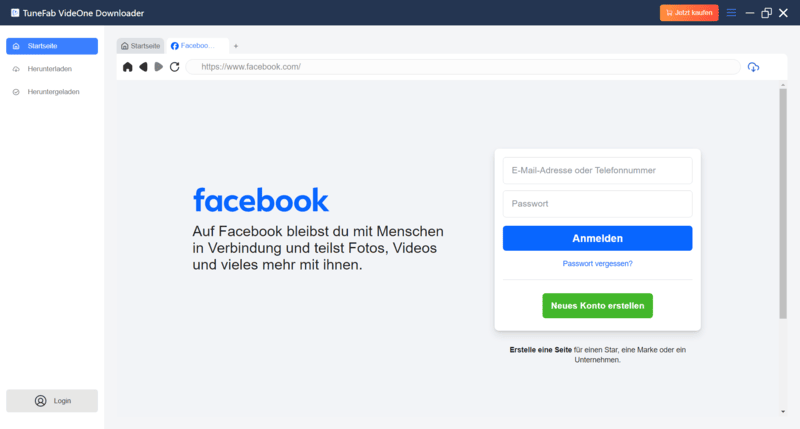The image size is (800, 429).
Task: Close the TuneFab VideOne Downloader window
Action: 783,13
